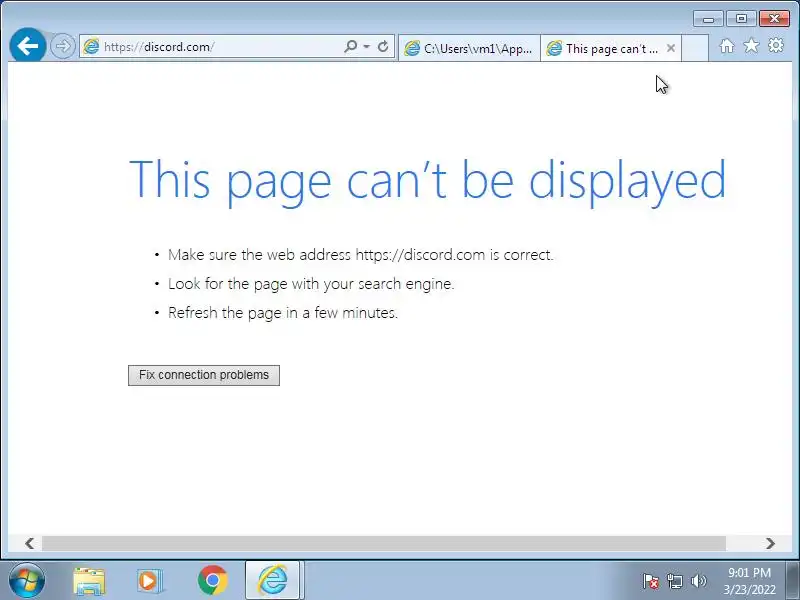
Task: Click the IE page icon in address bar
Action: (91, 46)
